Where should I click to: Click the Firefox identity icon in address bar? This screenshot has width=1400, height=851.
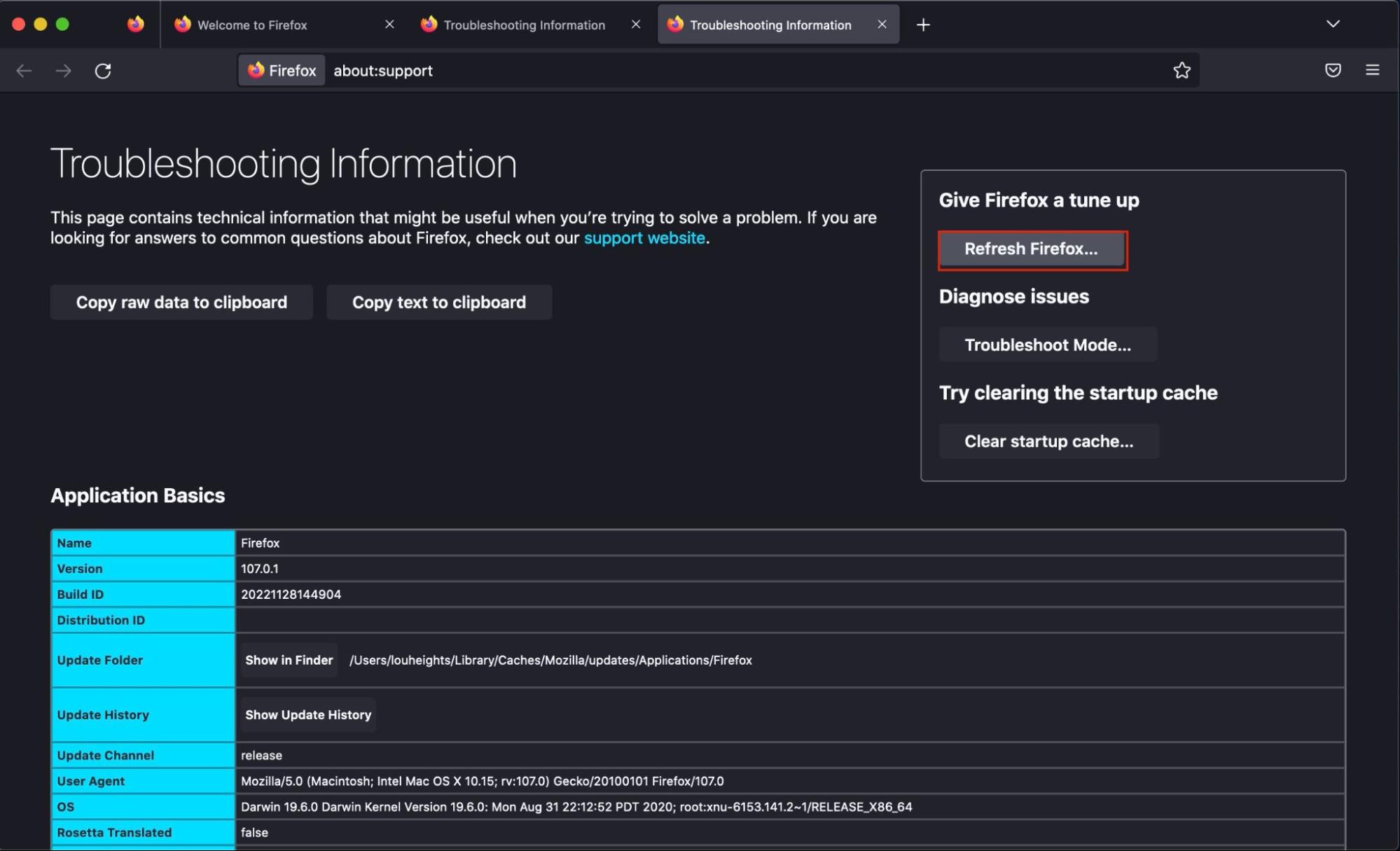282,70
